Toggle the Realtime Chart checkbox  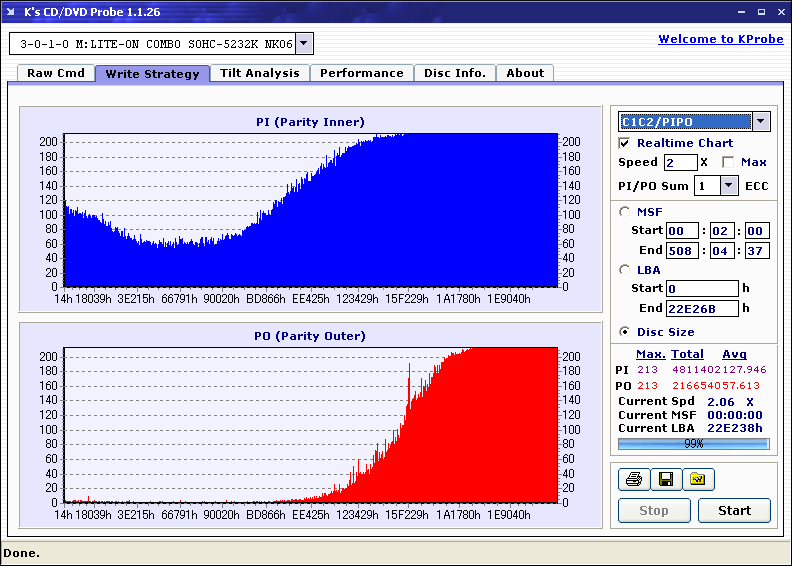tap(624, 143)
